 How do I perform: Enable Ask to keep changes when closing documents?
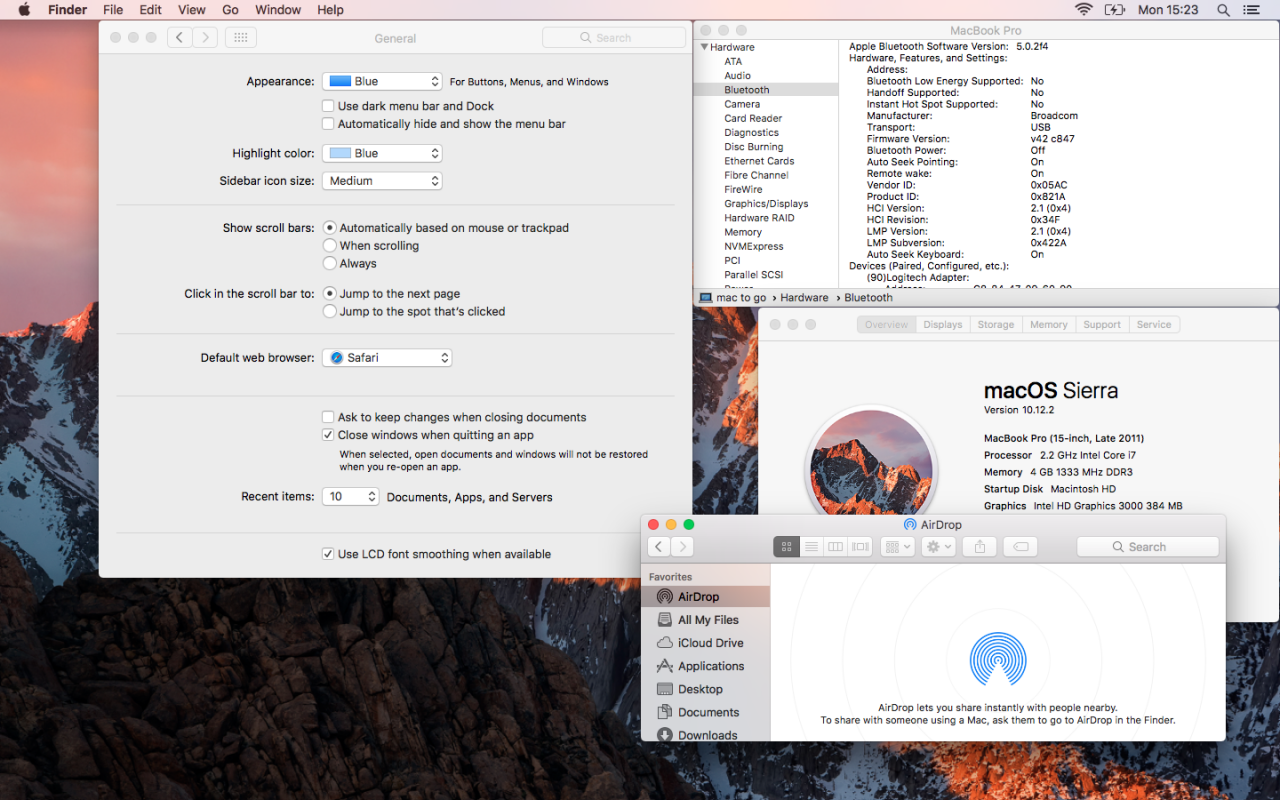328,417
